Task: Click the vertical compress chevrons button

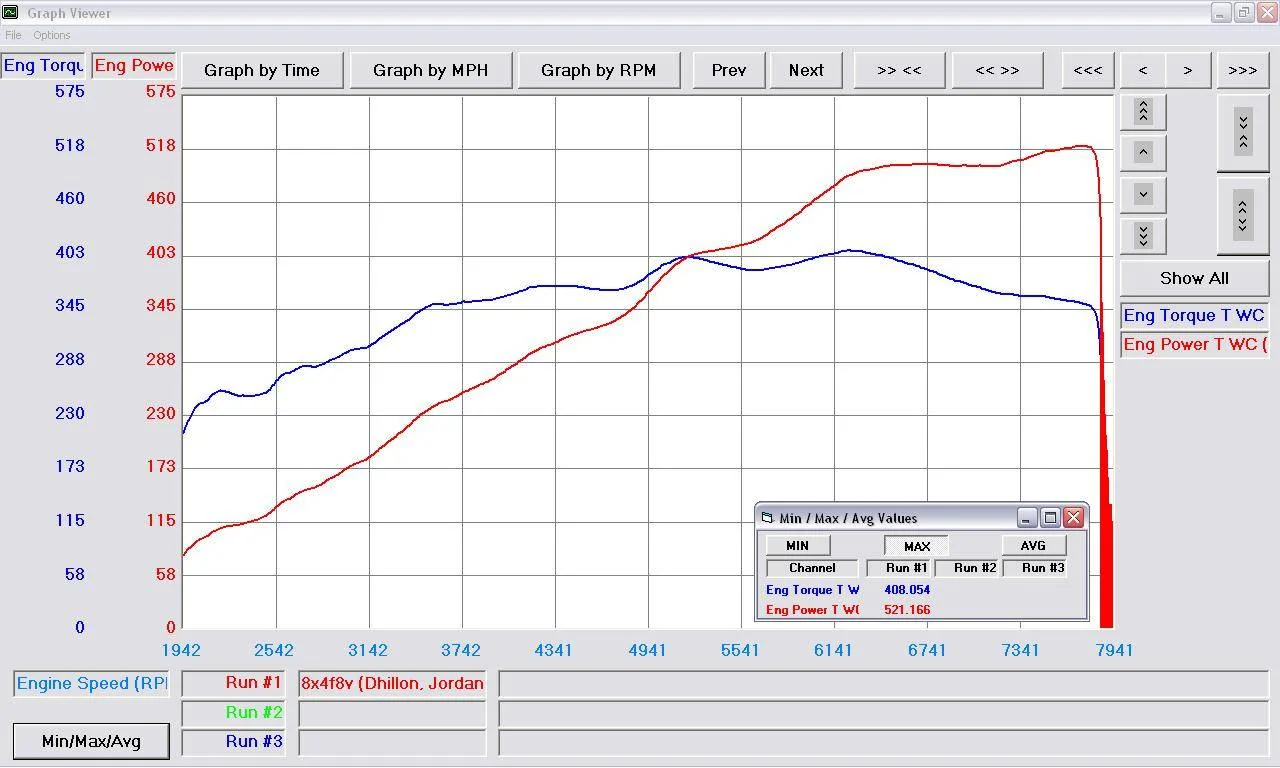Action: click(1243, 131)
